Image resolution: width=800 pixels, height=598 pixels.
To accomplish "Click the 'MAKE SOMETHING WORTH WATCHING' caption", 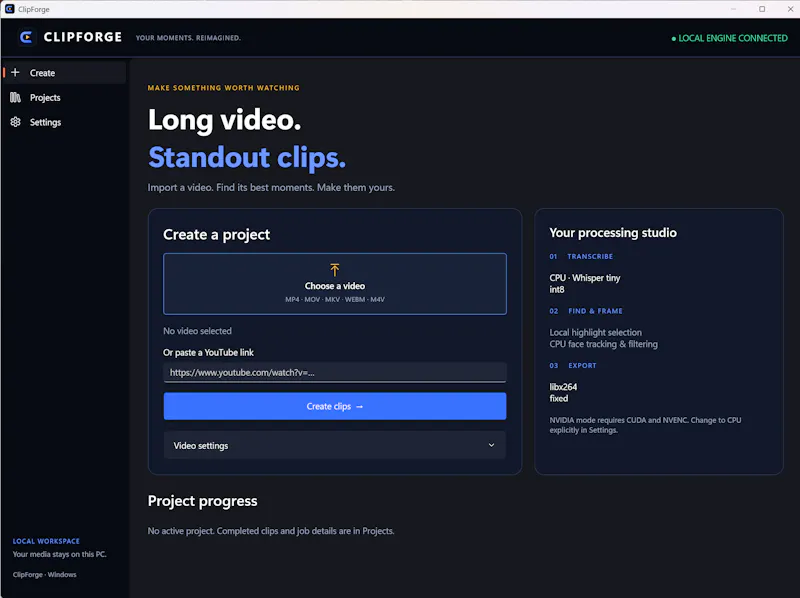I will (x=223, y=88).
